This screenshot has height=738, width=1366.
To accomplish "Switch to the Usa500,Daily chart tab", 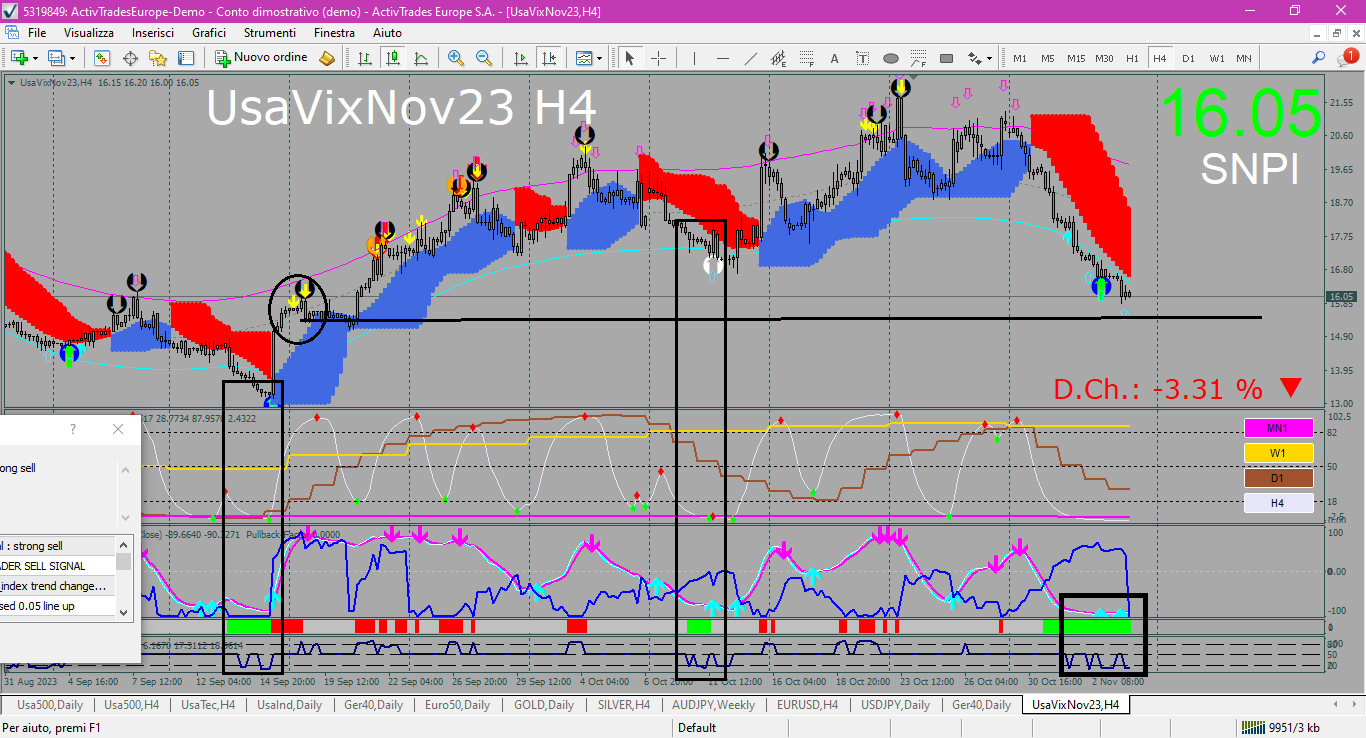I will tap(50, 705).
